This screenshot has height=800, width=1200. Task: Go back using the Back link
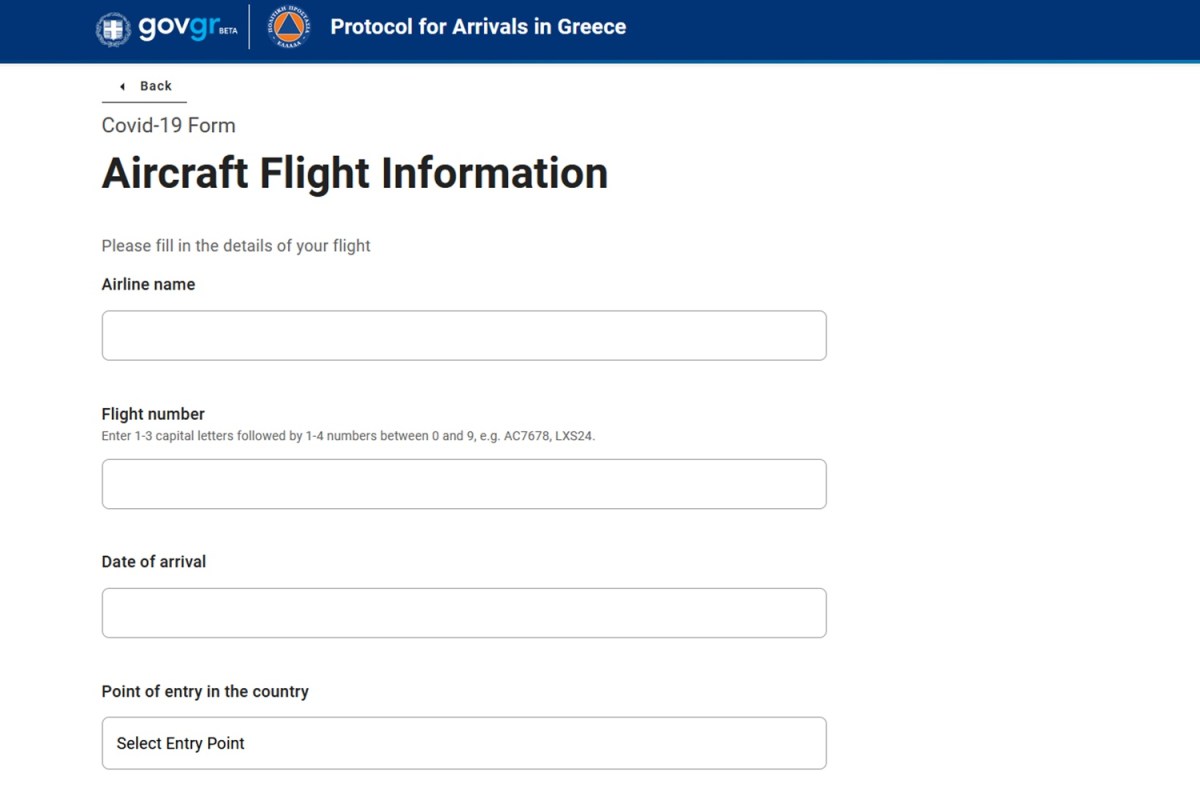click(x=155, y=86)
